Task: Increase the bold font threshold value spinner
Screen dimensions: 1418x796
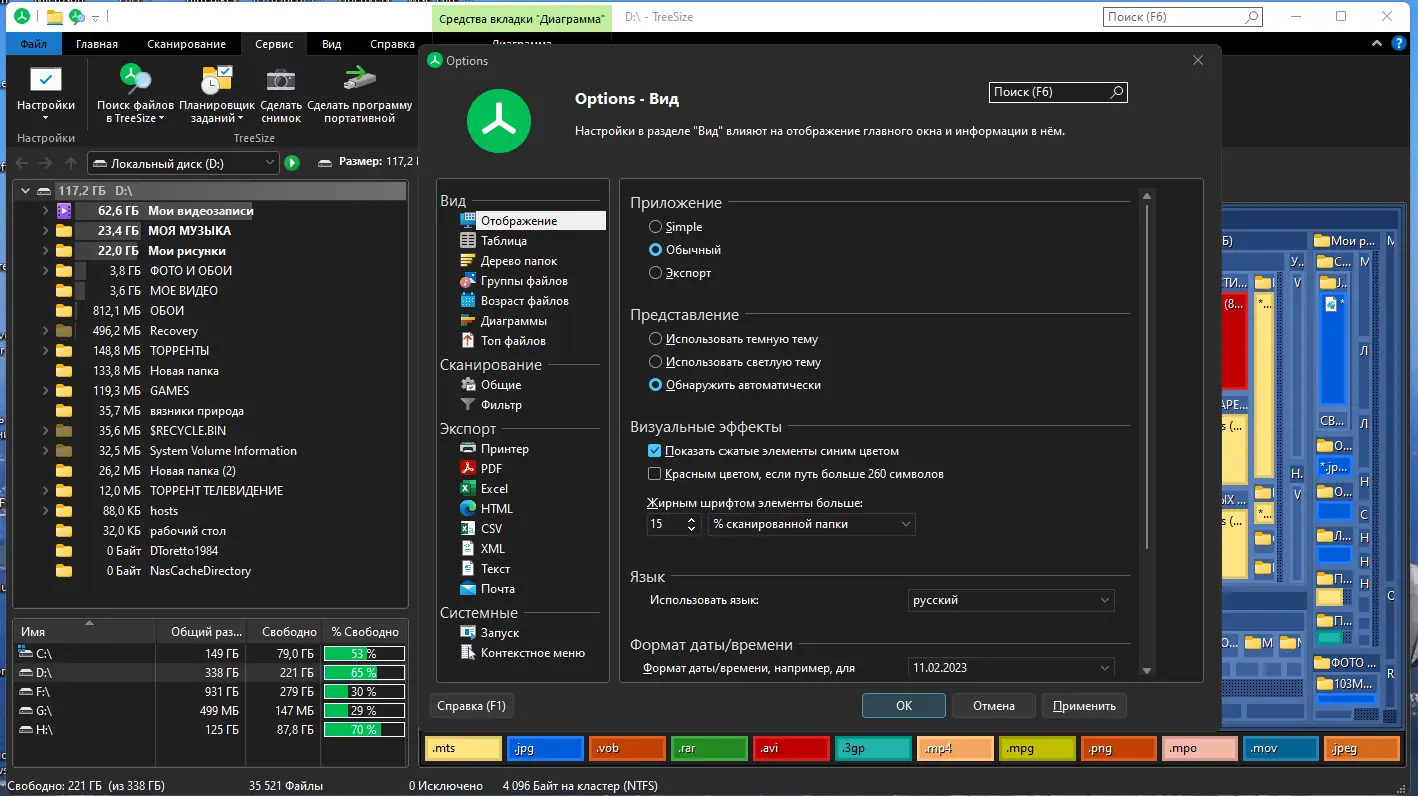Action: [x=692, y=519]
